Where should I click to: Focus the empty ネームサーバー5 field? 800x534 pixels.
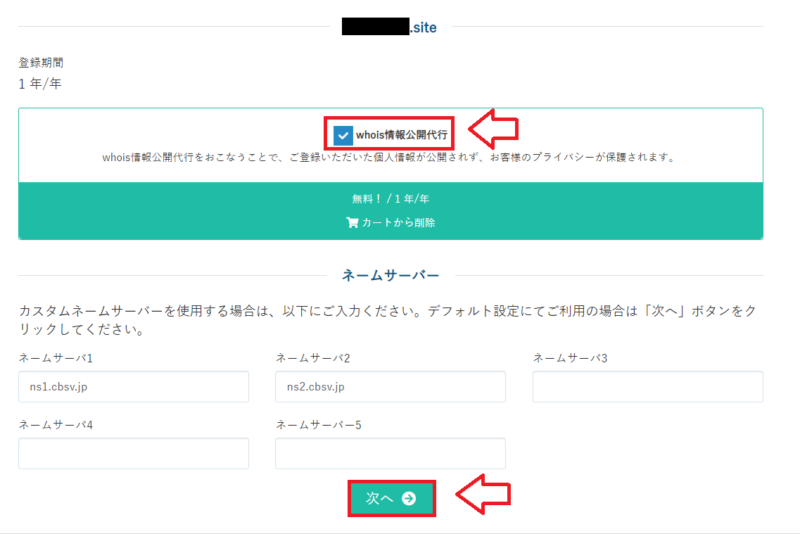390,453
